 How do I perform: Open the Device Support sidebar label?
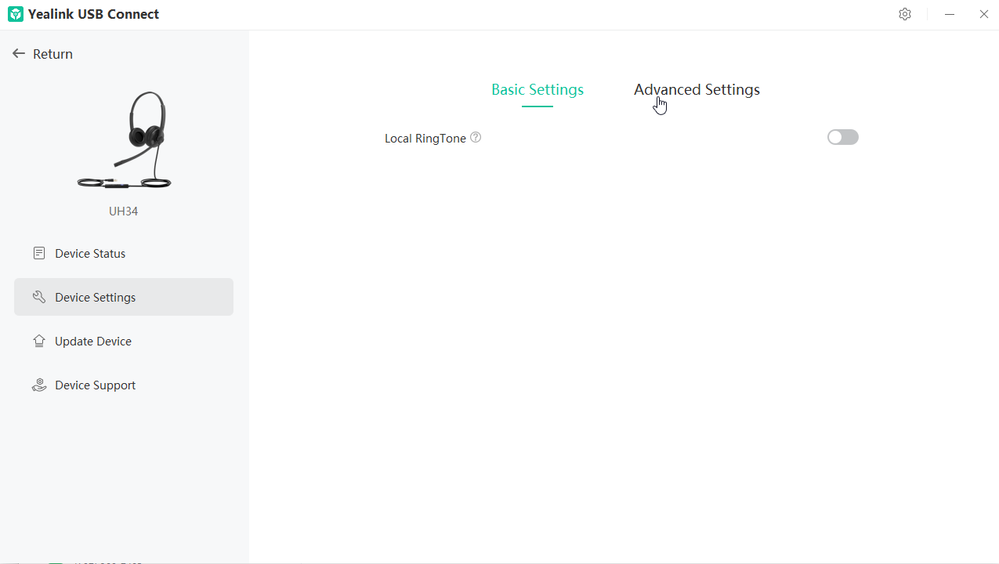point(95,385)
